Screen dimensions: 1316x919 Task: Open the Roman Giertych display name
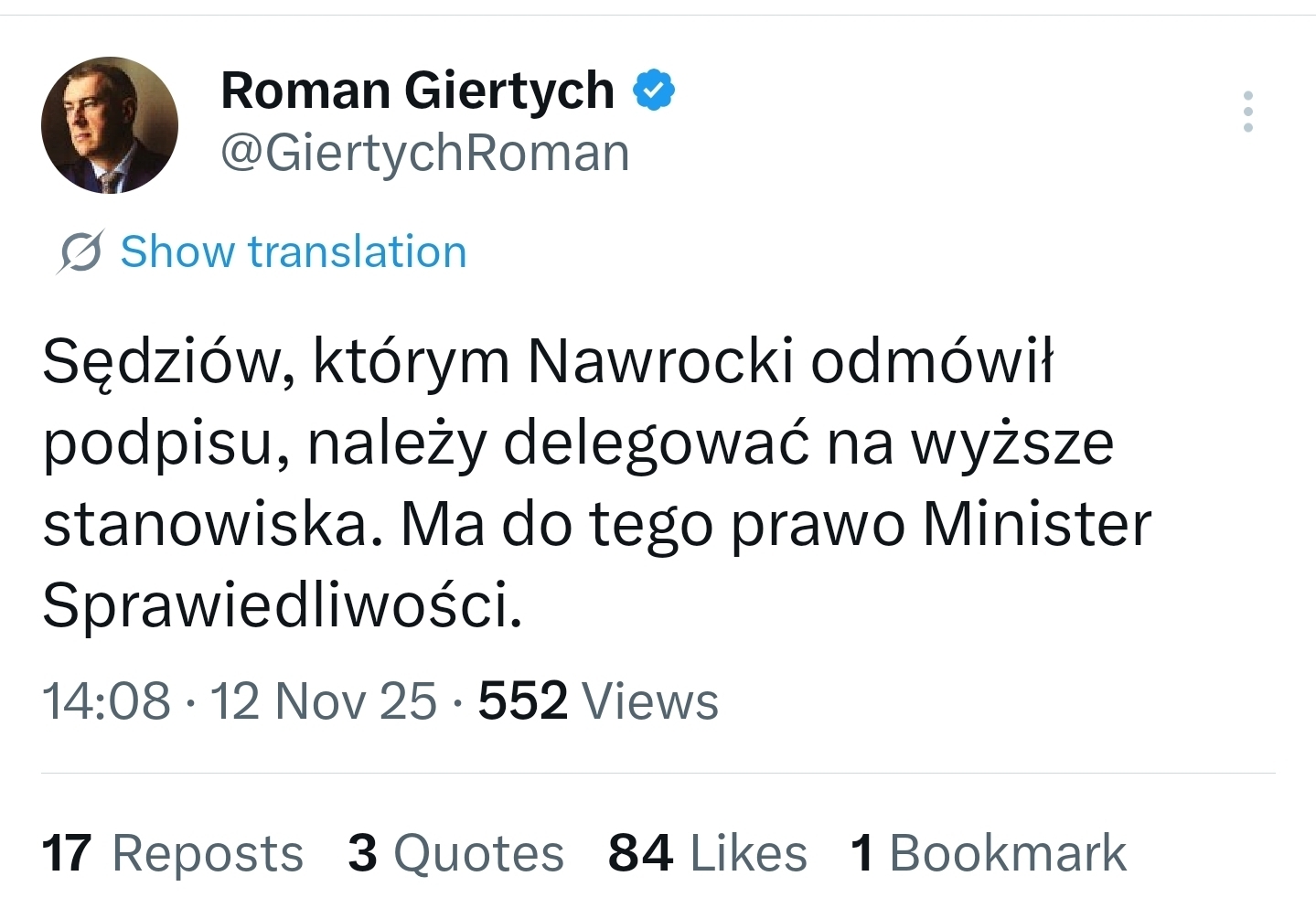pos(417,91)
